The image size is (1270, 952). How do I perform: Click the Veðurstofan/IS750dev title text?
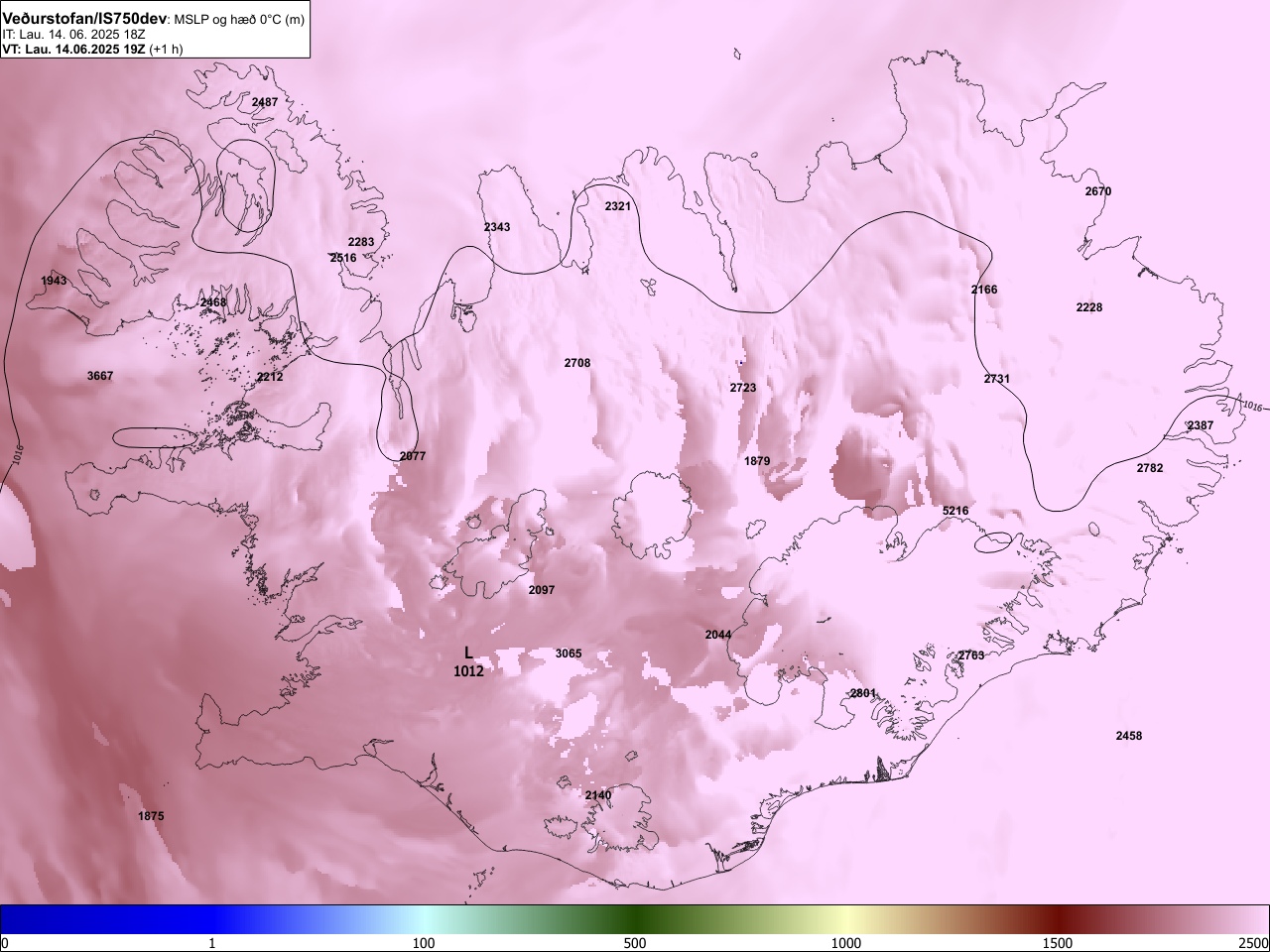coord(85,19)
